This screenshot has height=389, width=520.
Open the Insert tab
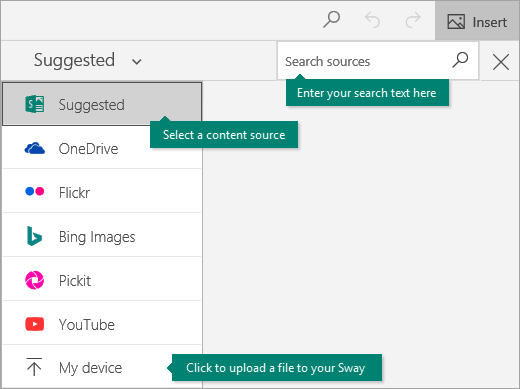(477, 21)
